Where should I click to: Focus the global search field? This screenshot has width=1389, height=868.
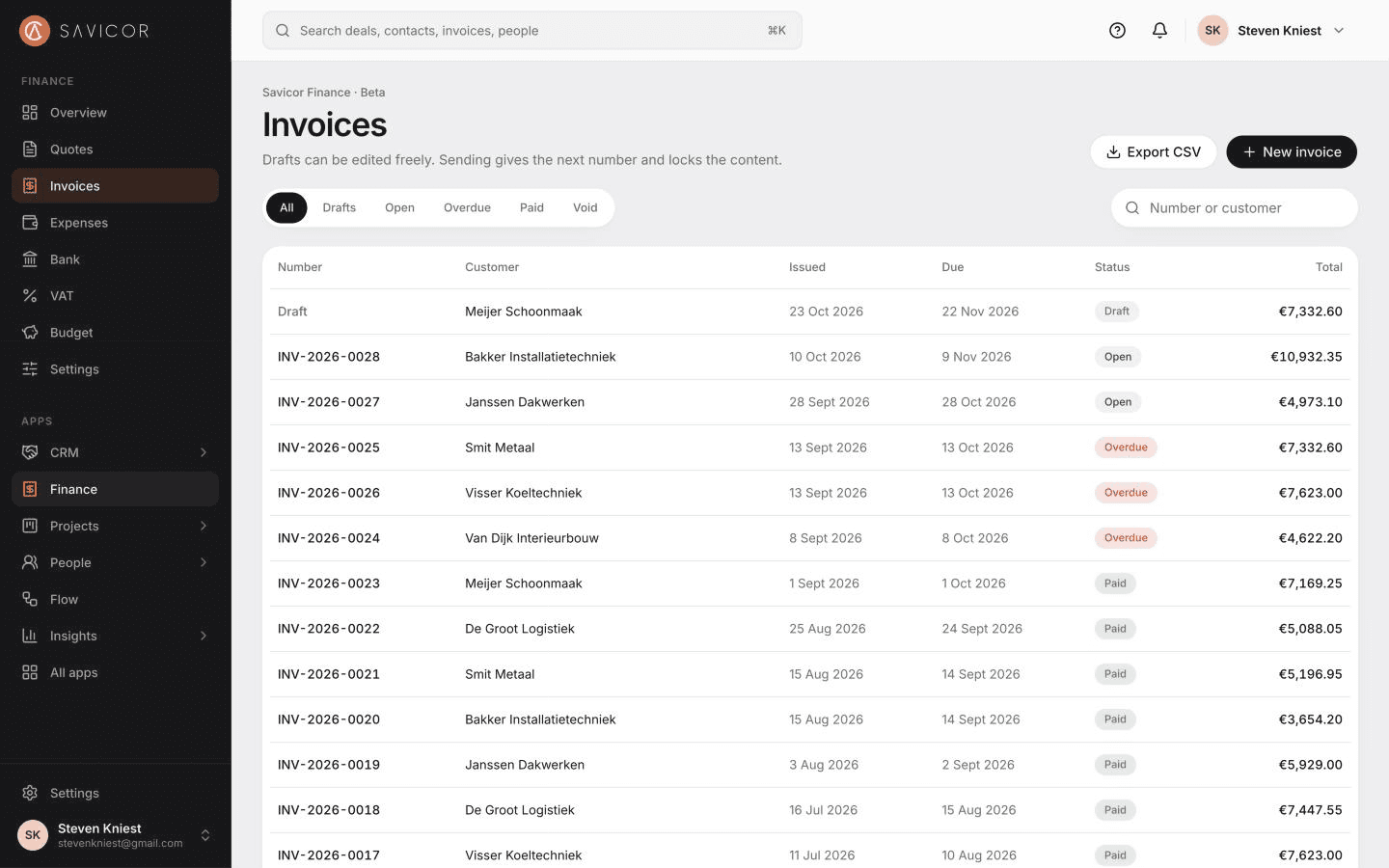[532, 31]
